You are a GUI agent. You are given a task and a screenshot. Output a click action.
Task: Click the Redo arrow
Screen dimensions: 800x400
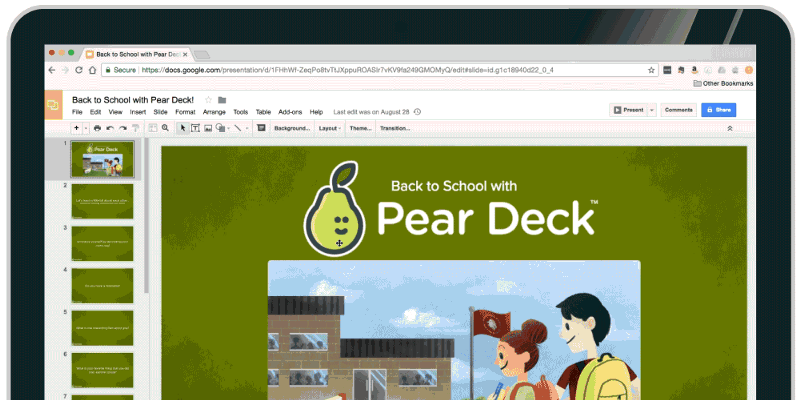pos(122,129)
